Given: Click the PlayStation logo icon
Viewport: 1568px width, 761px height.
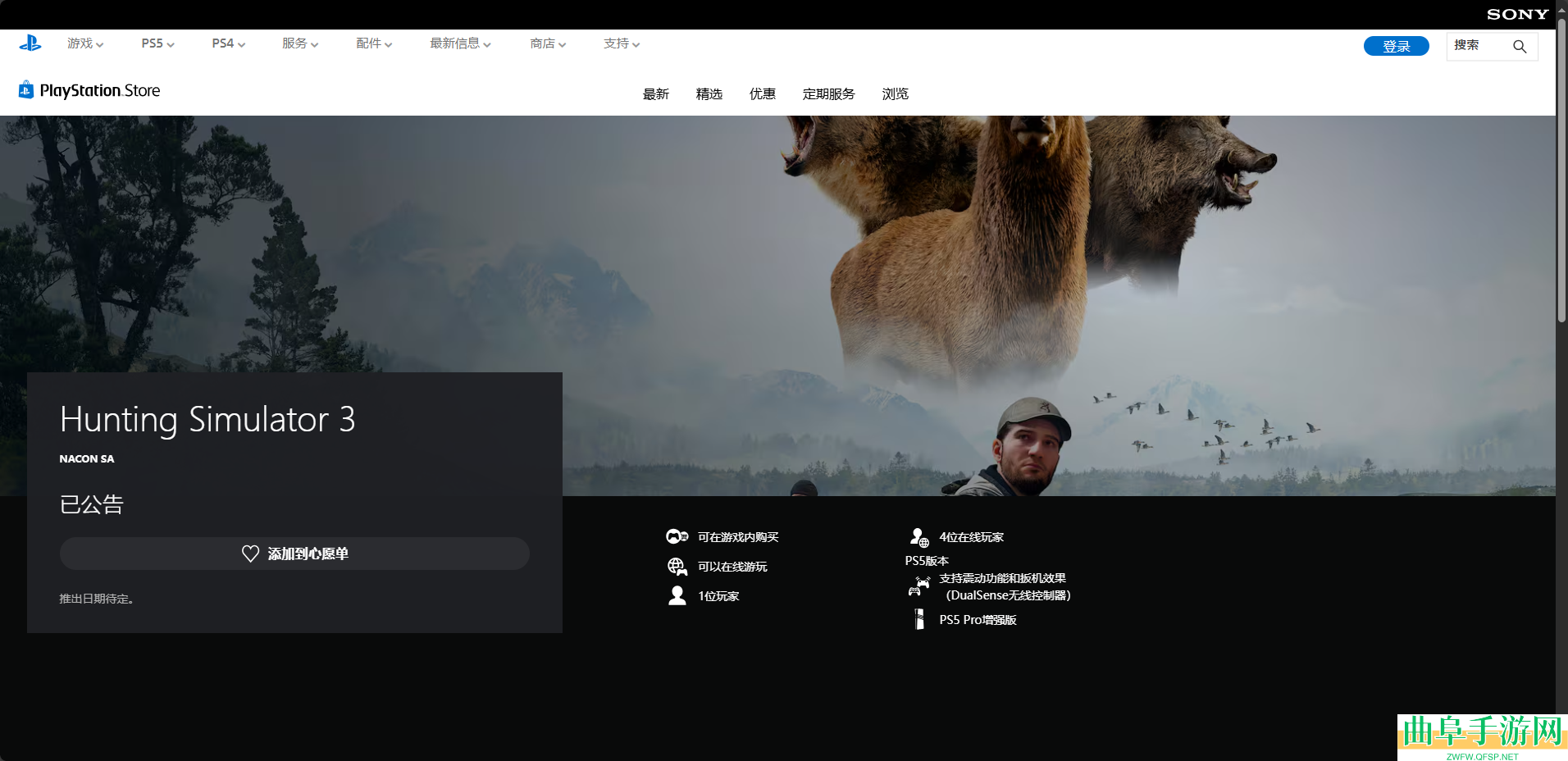Looking at the screenshot, I should pyautogui.click(x=30, y=43).
